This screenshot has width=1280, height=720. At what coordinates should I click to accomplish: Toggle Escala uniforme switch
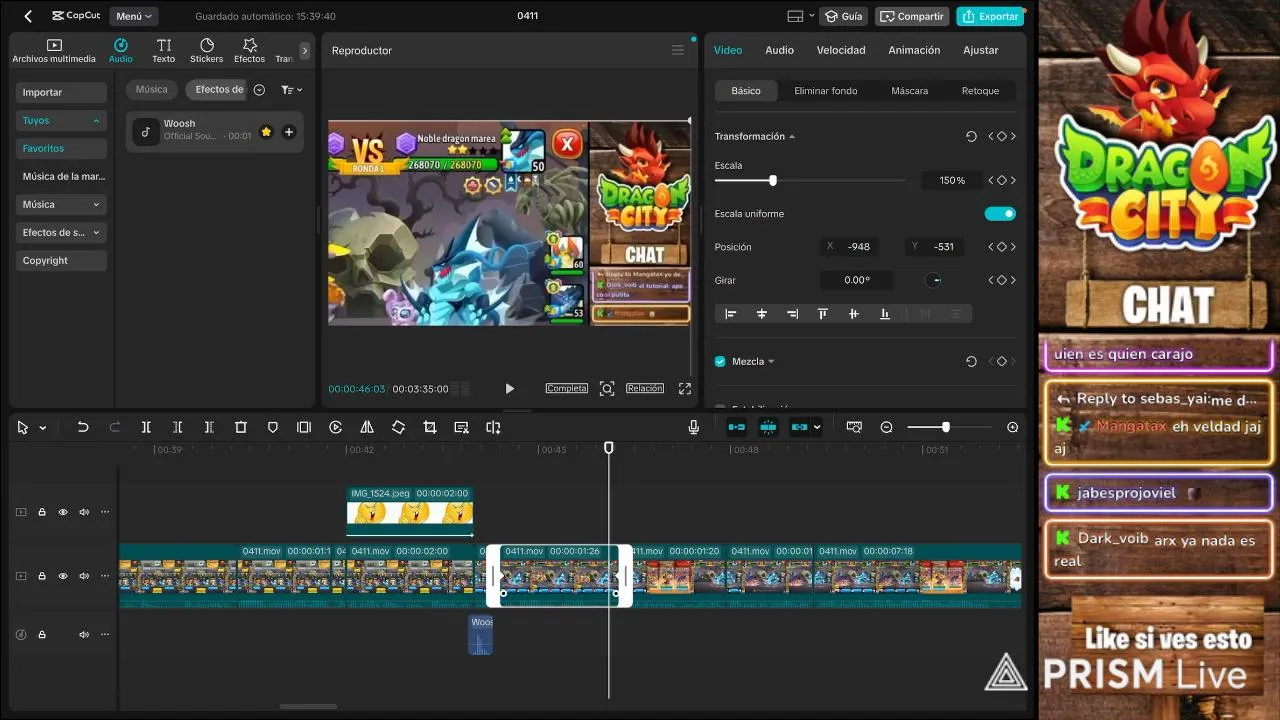coord(1000,214)
